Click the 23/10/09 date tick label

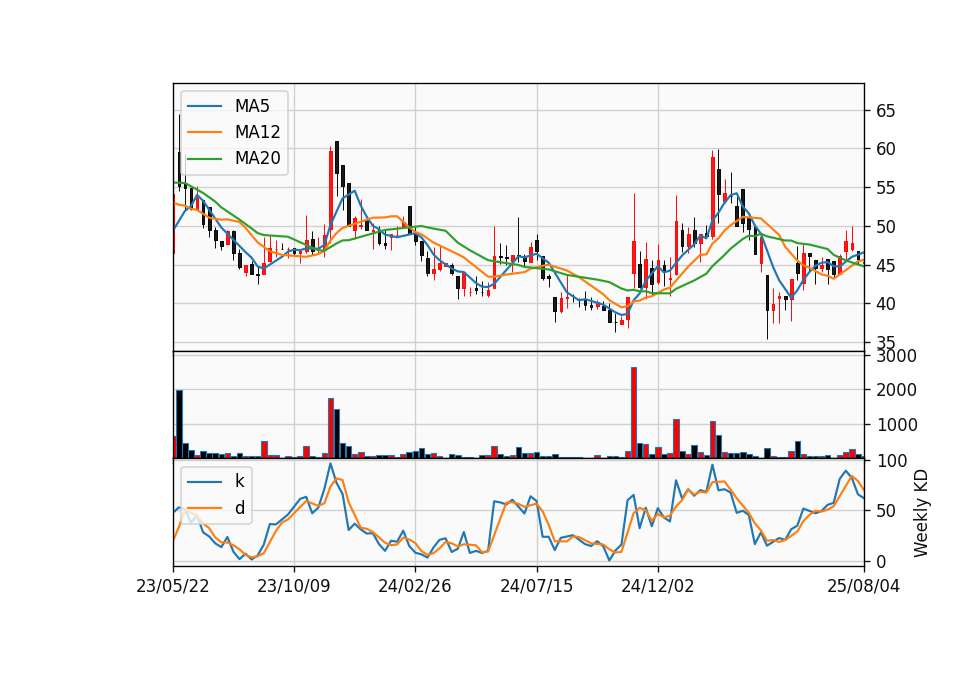(294, 587)
